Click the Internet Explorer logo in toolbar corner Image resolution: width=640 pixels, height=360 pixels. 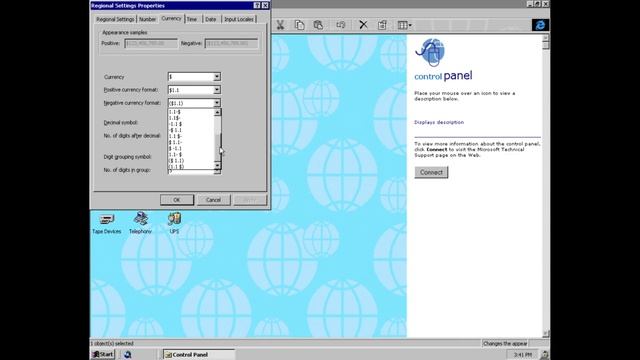click(540, 25)
